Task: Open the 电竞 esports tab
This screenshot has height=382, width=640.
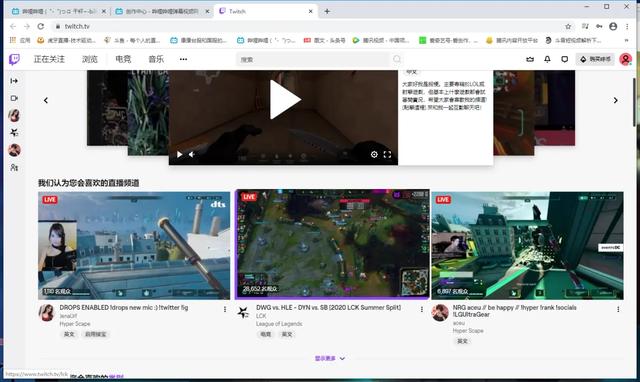Action: pyautogui.click(x=123, y=60)
